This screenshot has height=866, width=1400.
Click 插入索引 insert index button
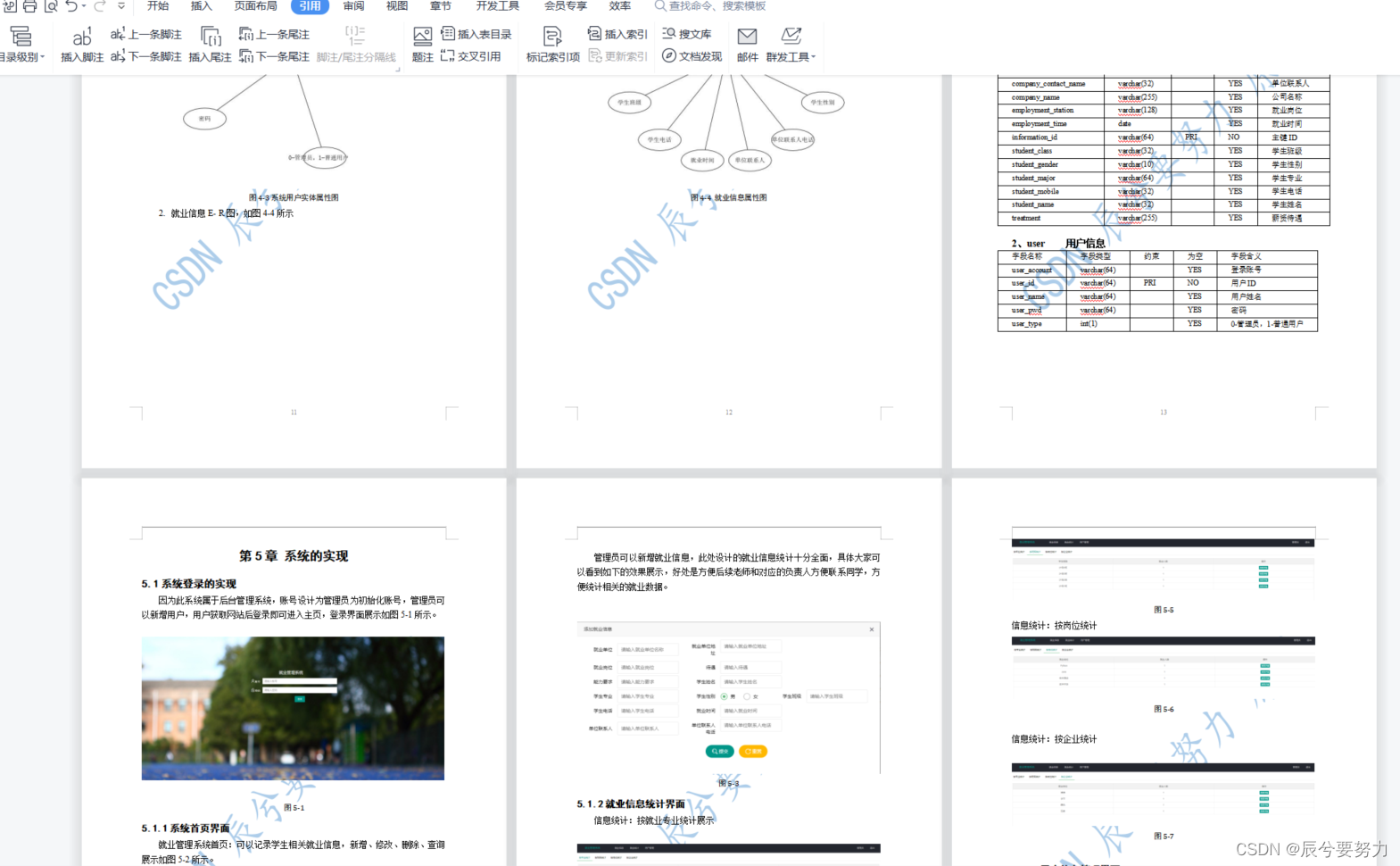tap(617, 34)
